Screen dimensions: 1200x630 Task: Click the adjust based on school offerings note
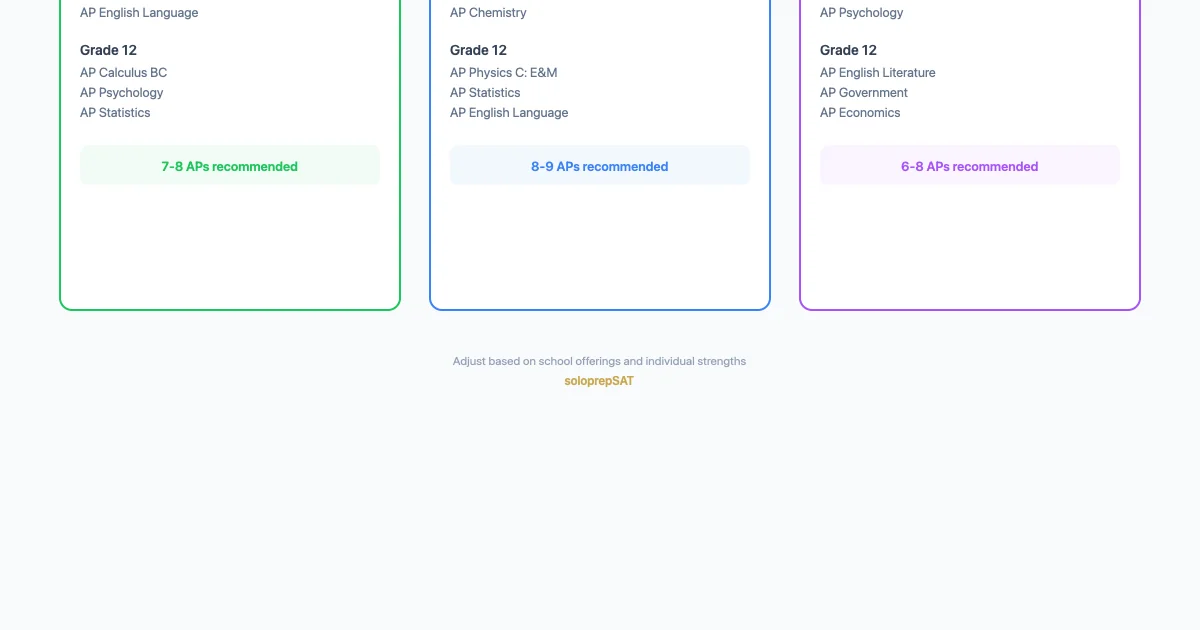click(599, 361)
